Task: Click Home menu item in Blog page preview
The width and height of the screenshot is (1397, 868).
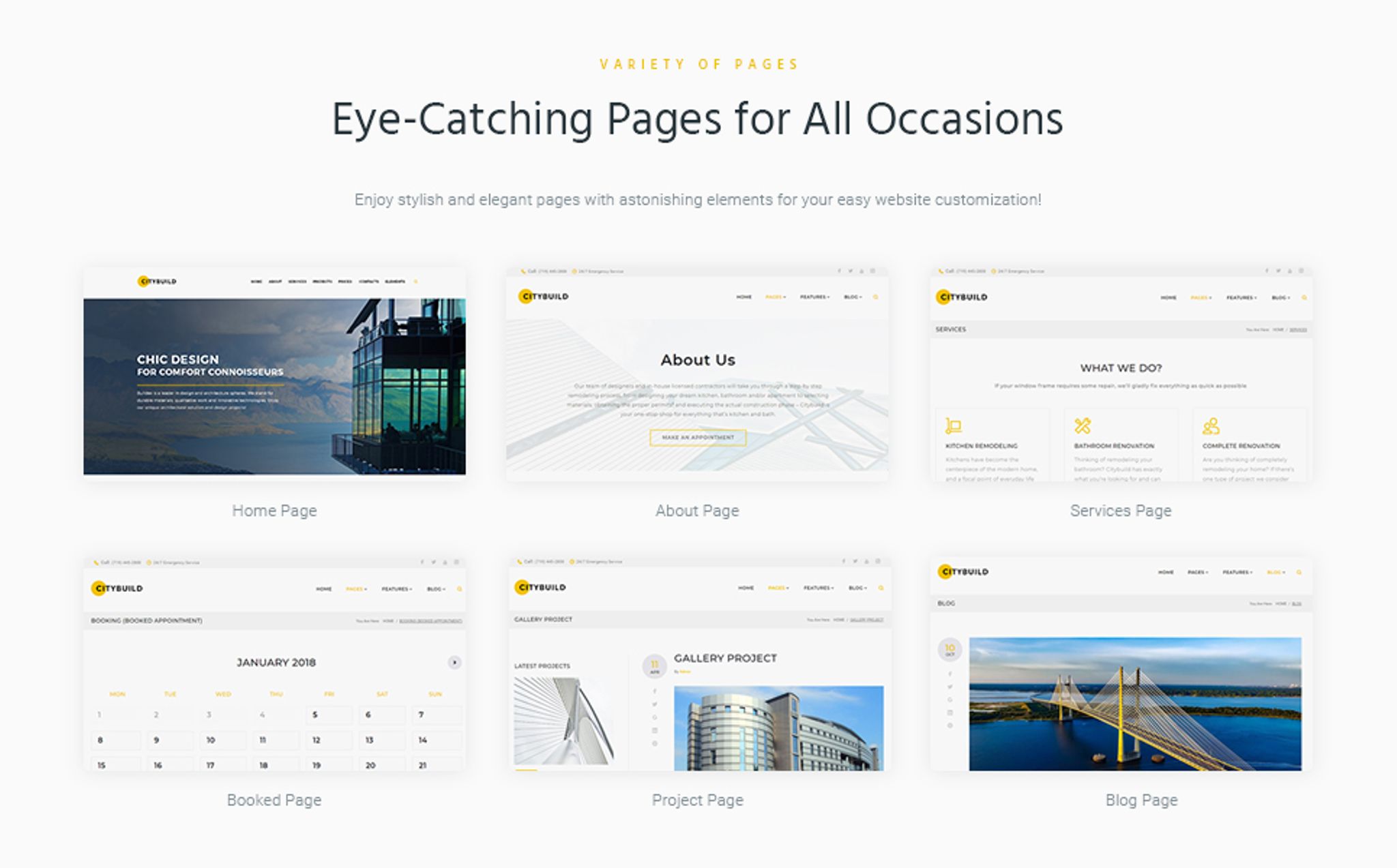Action: [x=1165, y=572]
